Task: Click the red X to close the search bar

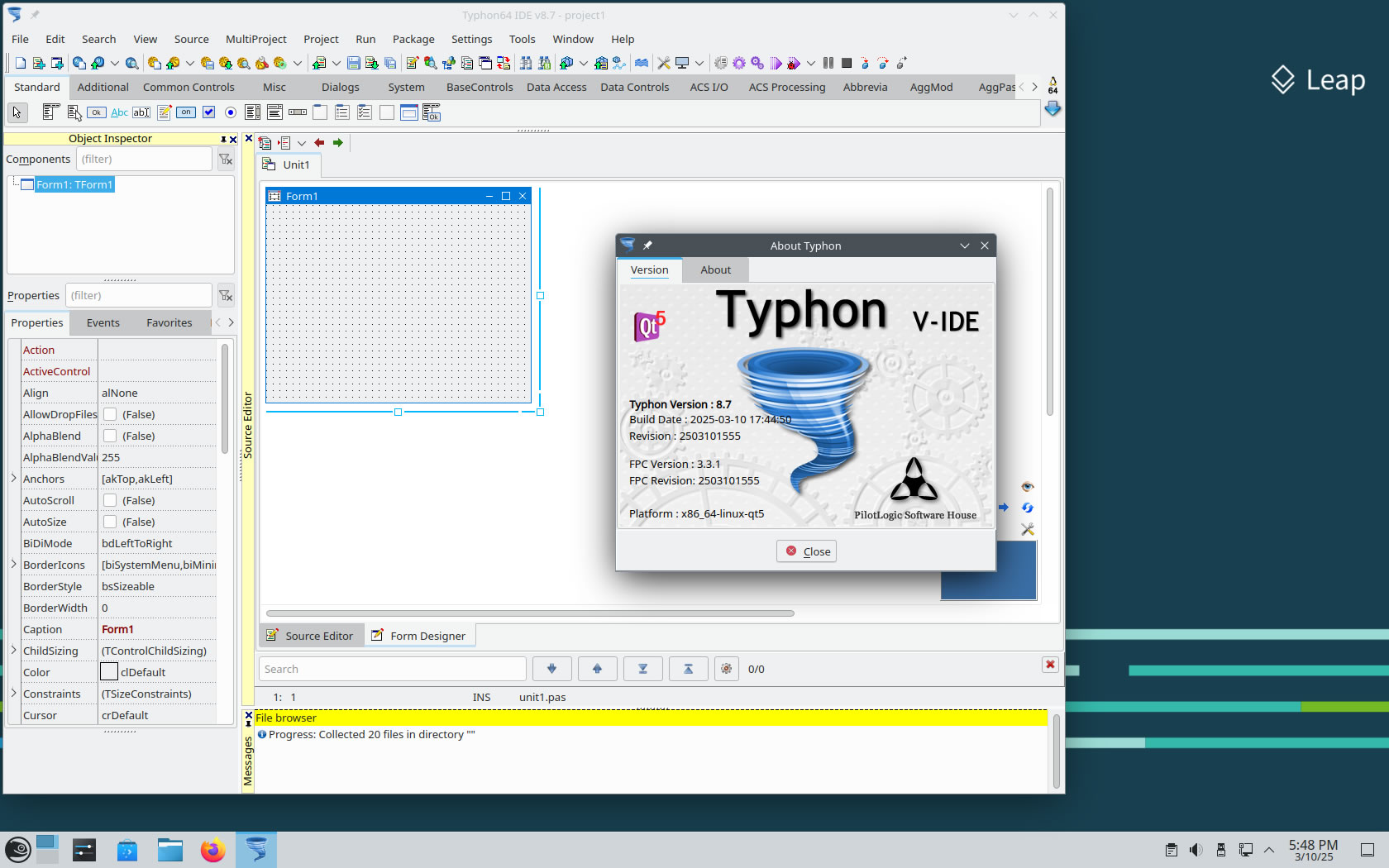Action: click(1050, 665)
